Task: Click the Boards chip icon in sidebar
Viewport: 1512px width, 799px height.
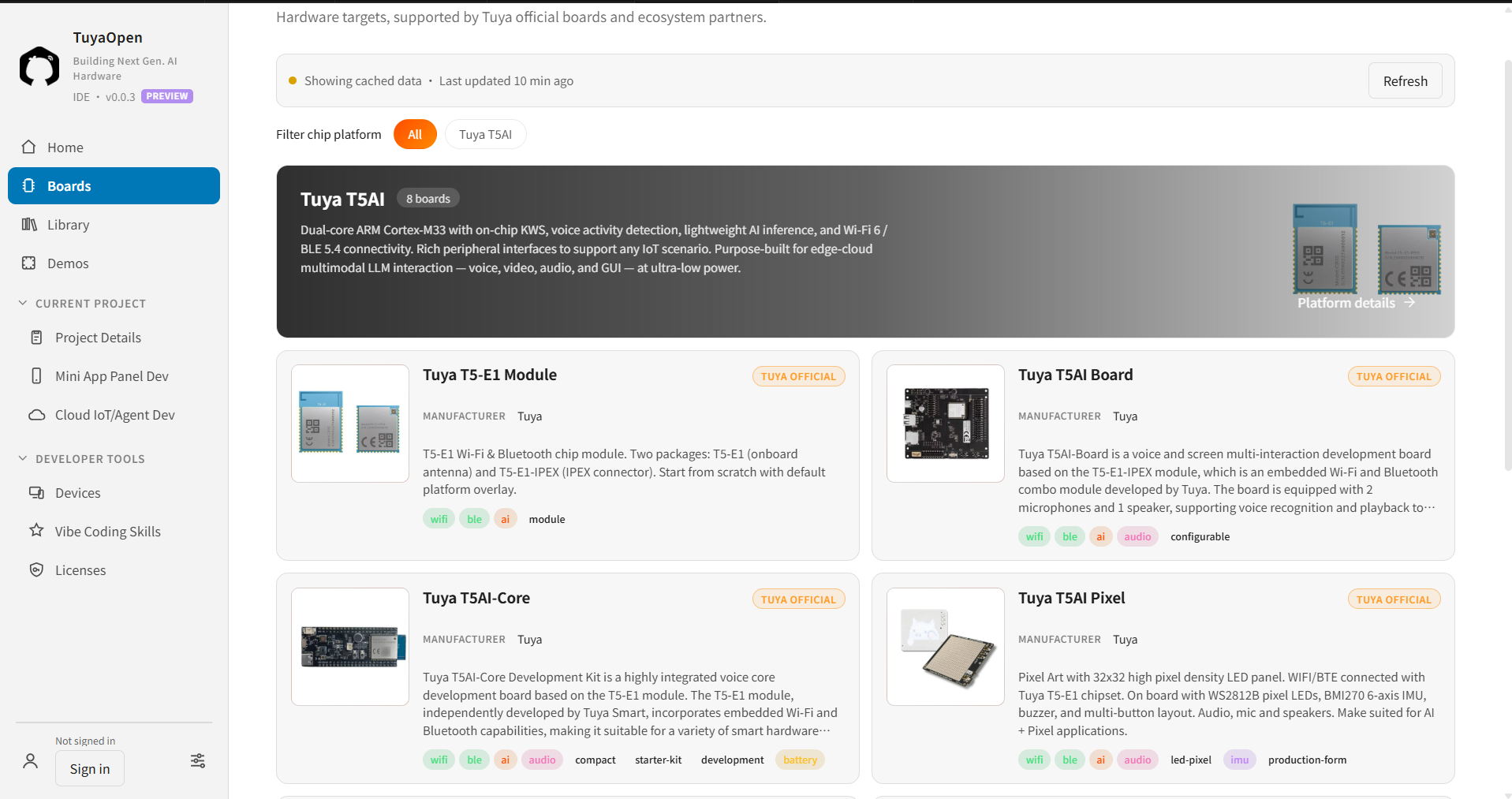Action: pos(29,185)
